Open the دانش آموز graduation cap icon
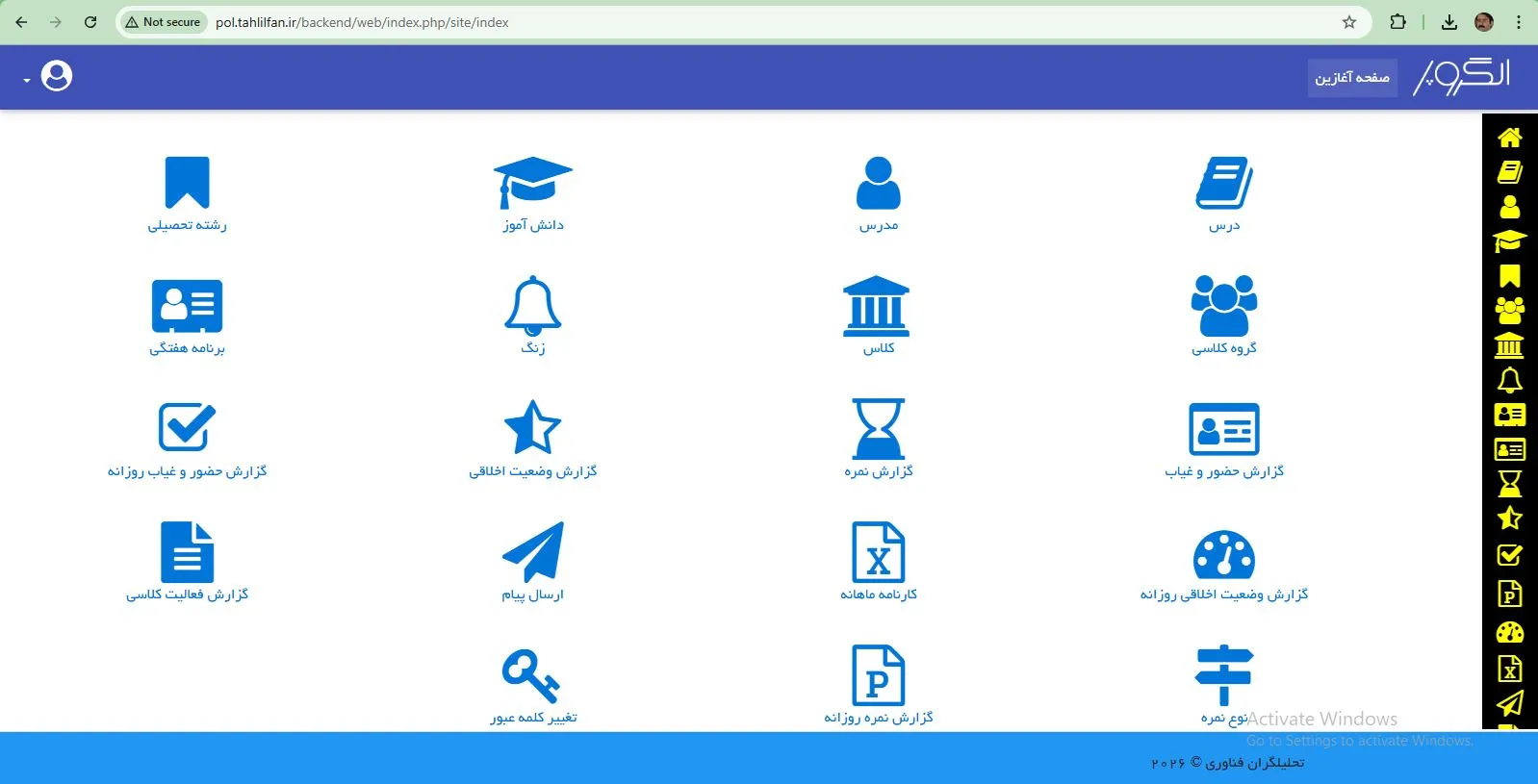This screenshot has height=784, width=1538. click(532, 183)
